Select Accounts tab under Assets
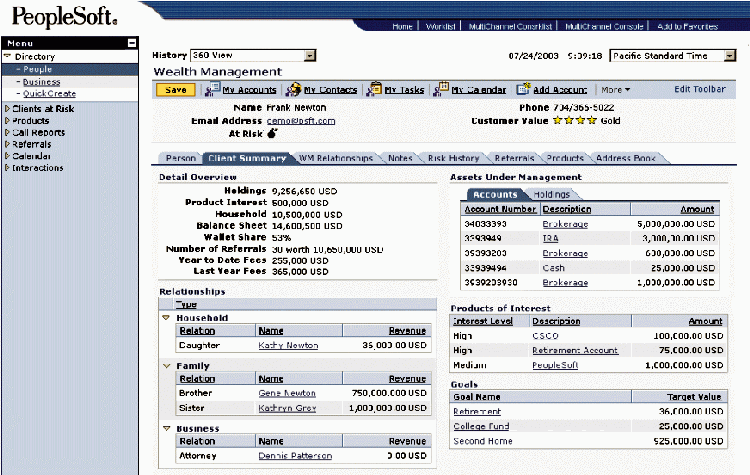The height and width of the screenshot is (475, 750). [x=495, y=195]
